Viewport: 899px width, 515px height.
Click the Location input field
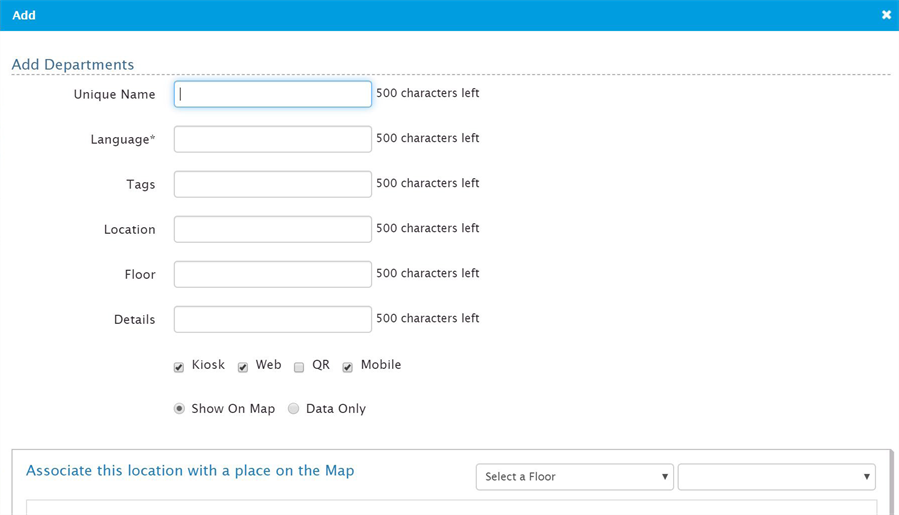pos(273,229)
